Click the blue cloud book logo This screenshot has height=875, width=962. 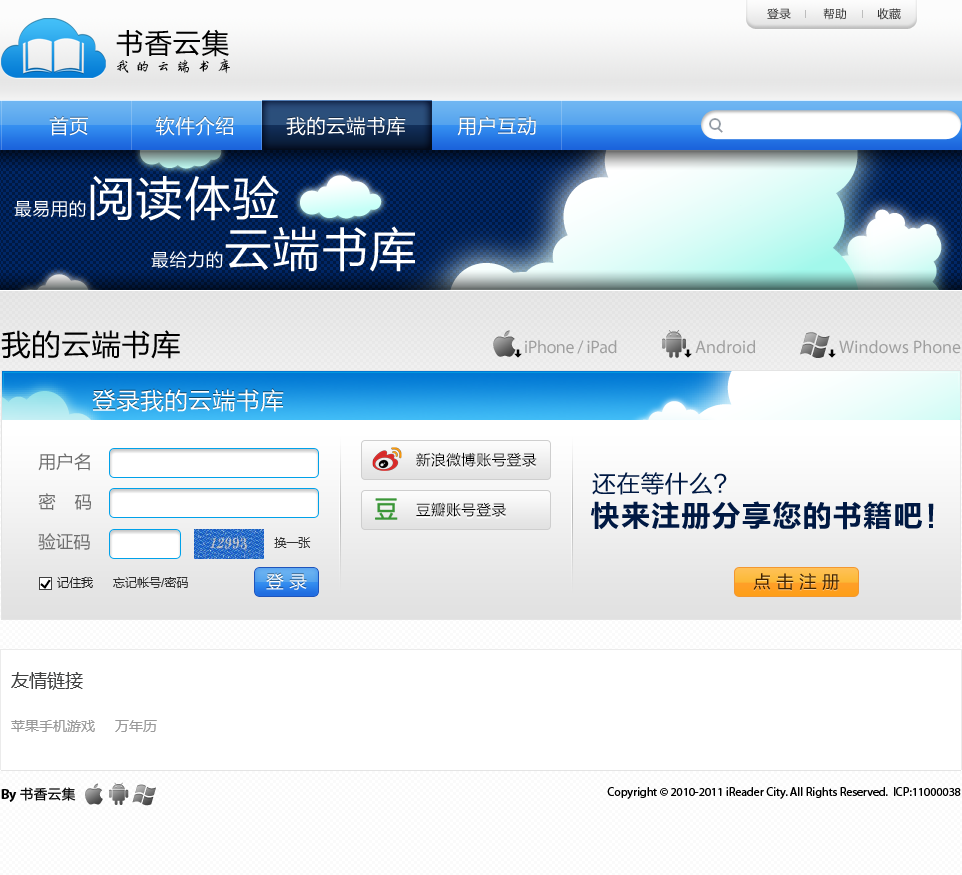point(53,48)
